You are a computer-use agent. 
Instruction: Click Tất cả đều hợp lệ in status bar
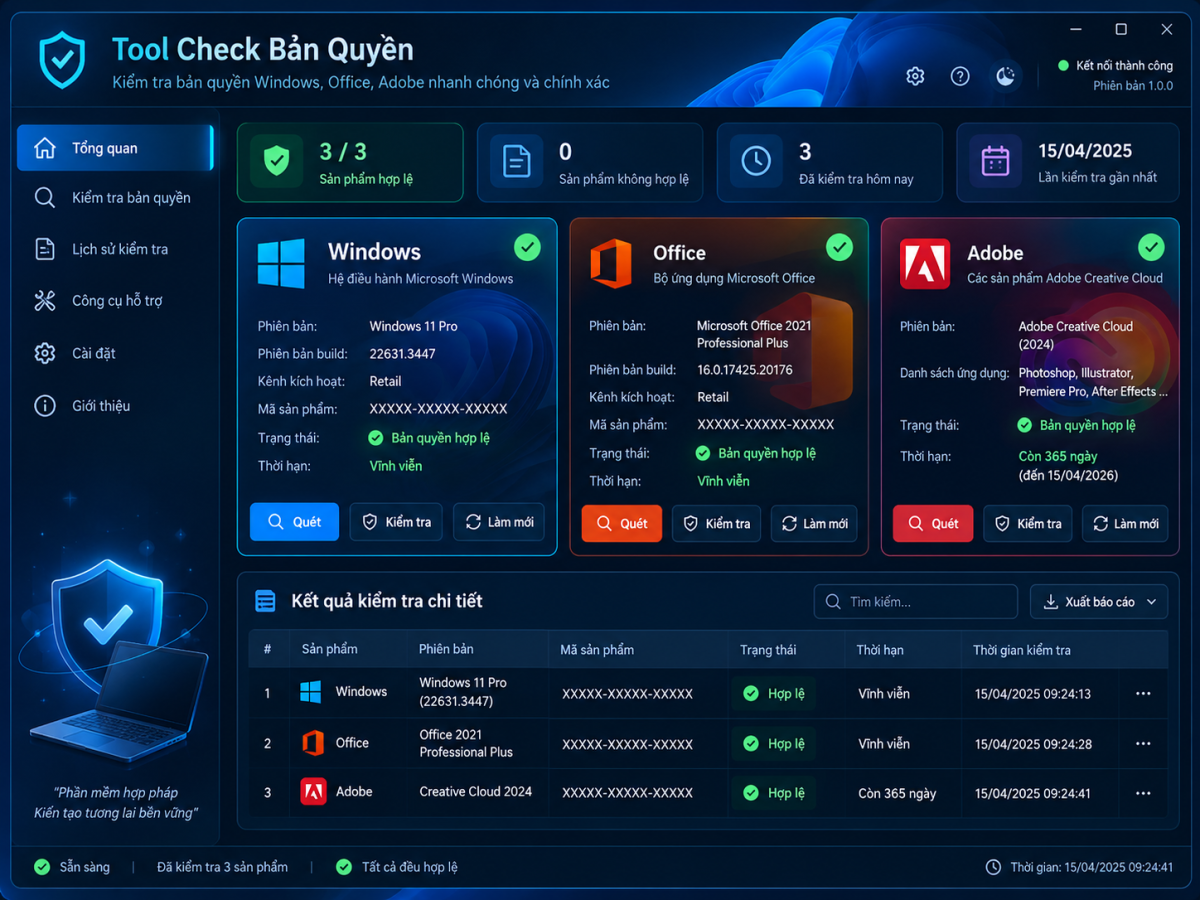tap(397, 867)
